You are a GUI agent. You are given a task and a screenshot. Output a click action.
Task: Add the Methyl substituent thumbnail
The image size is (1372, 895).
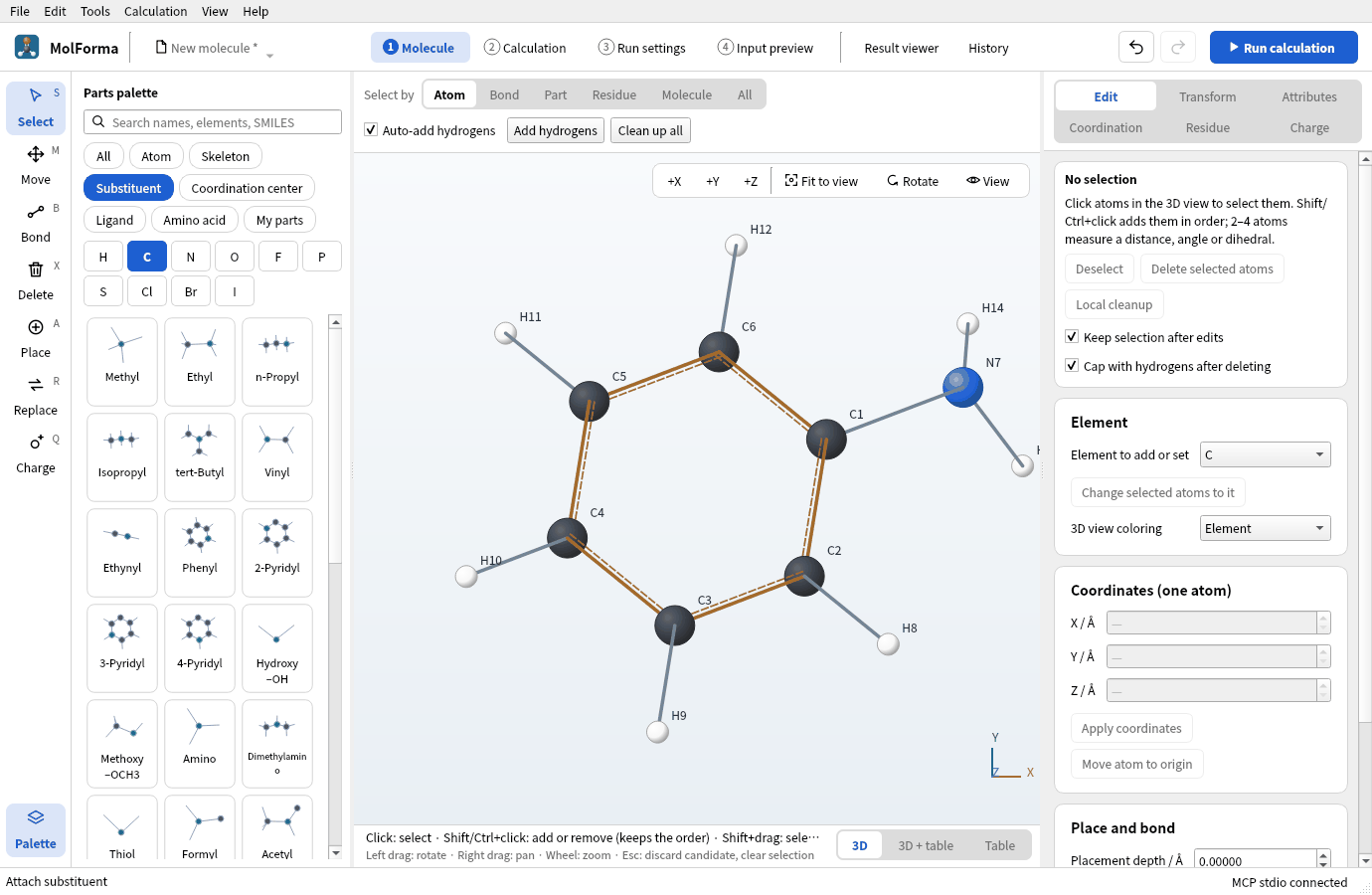click(122, 361)
